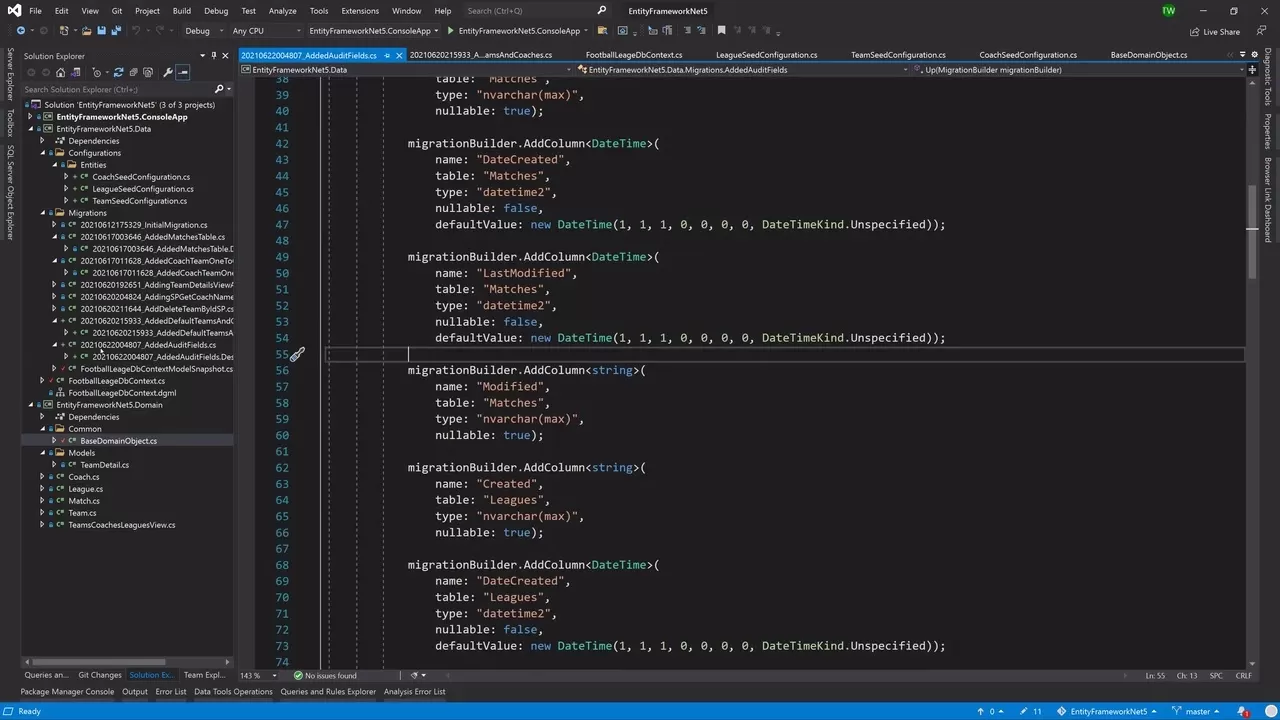Pin the Solution Explorer panel
The image size is (1280, 720).
tap(213, 55)
